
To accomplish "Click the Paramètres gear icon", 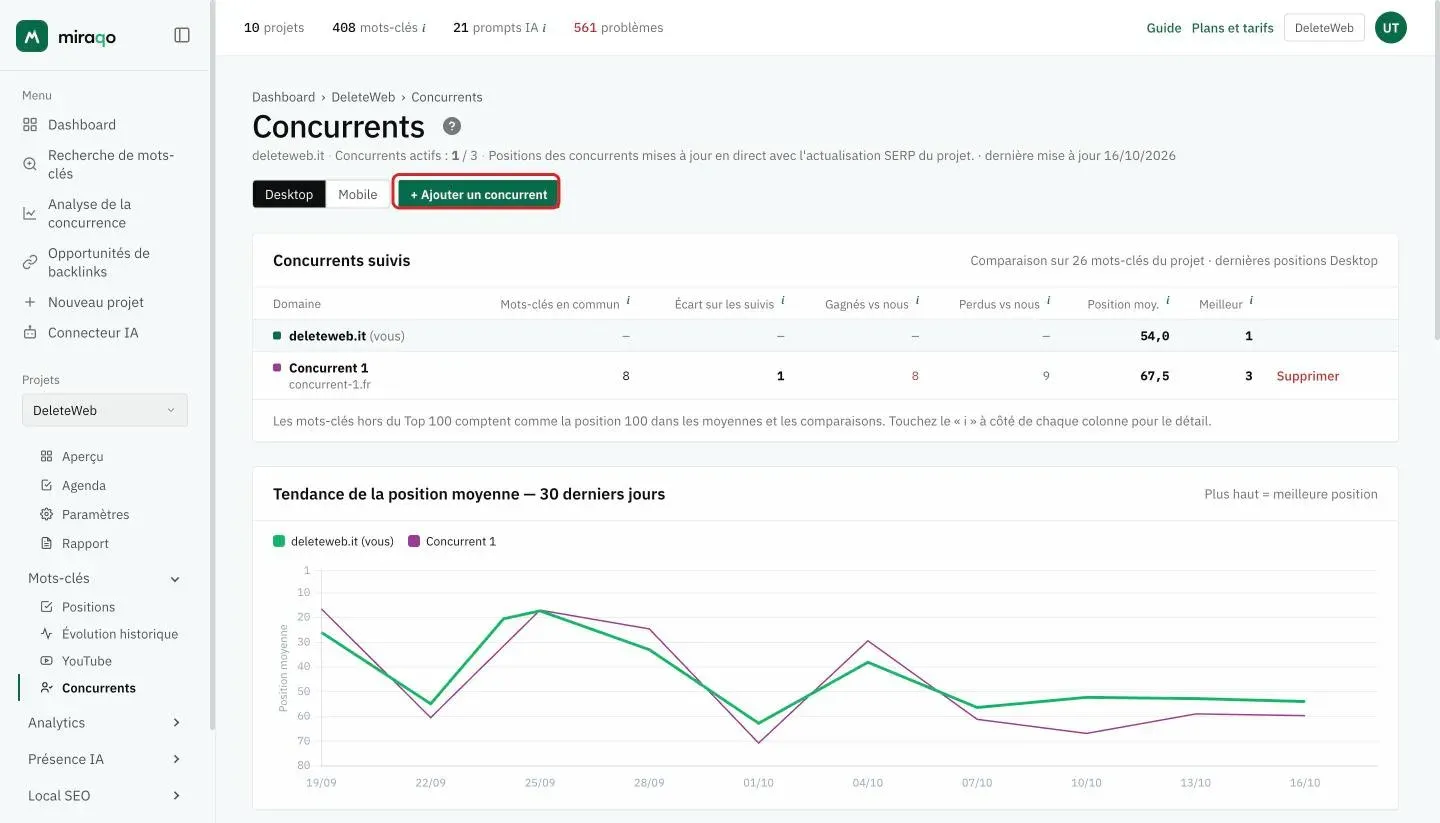I will click(46, 514).
